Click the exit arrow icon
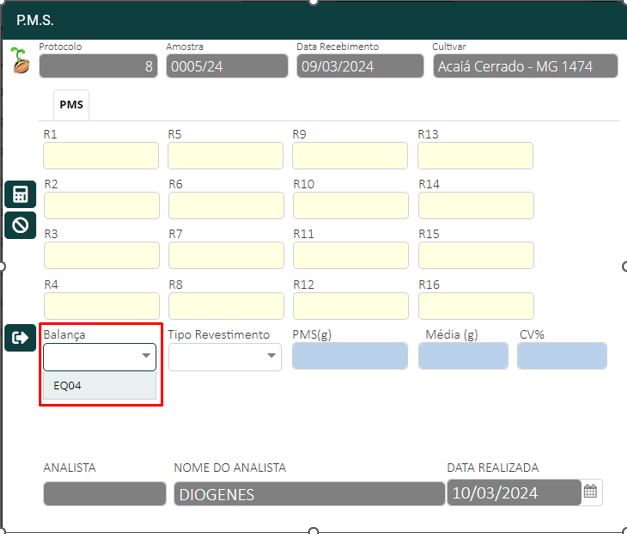Screen dimensions: 627x534 pos(20,338)
